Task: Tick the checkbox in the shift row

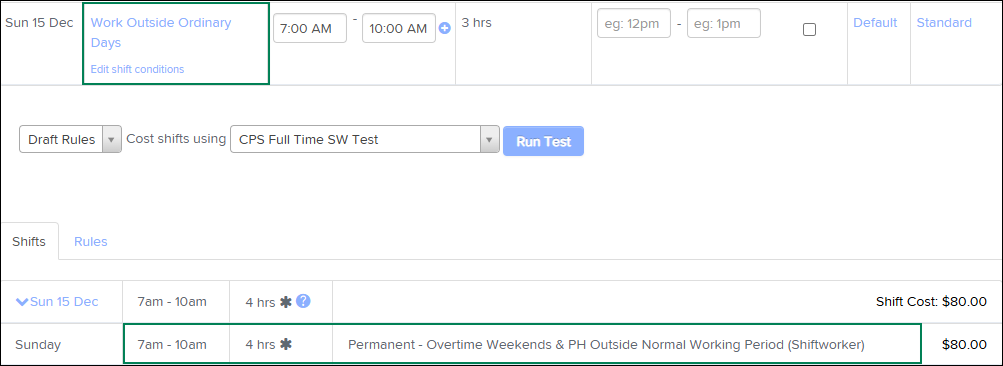Action: coord(809,29)
